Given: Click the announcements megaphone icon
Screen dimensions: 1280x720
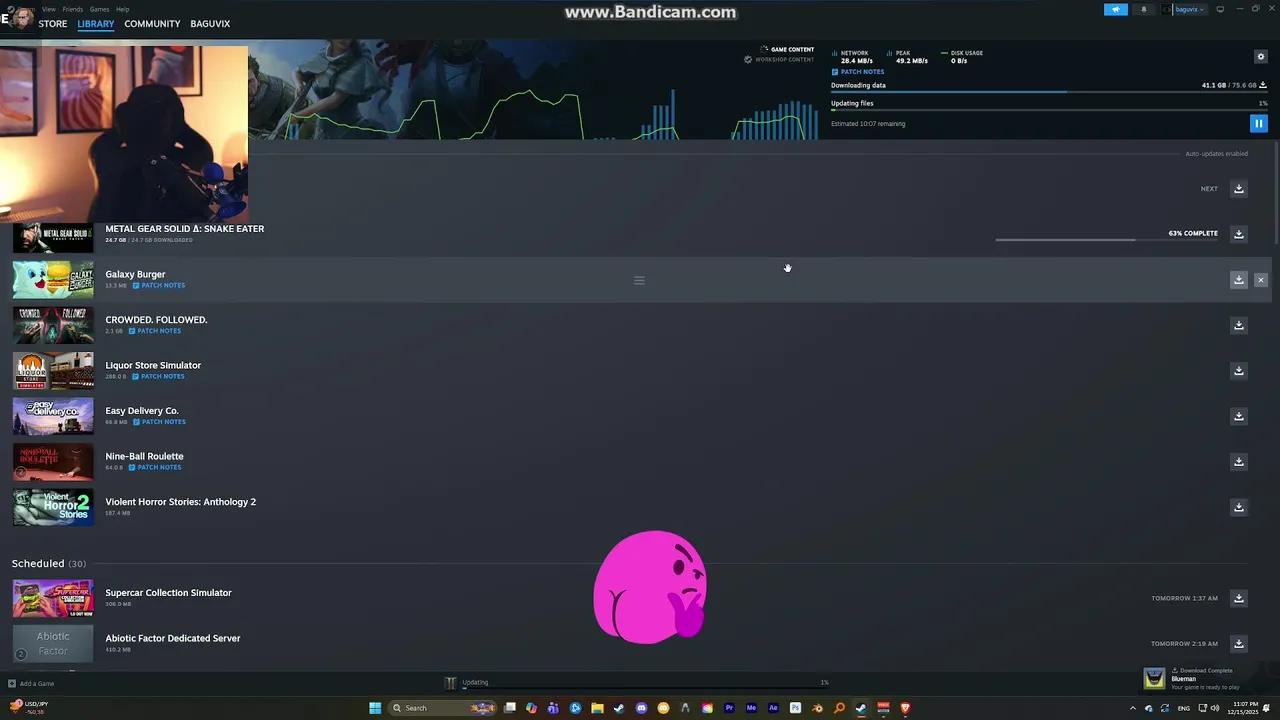Looking at the screenshot, I should 1115,9.
